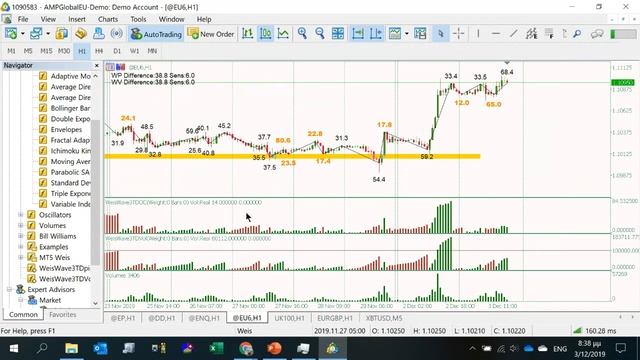Screen dimensions: 640x360
Task: Click connection status 160.28 ms indicator
Action: [595, 331]
